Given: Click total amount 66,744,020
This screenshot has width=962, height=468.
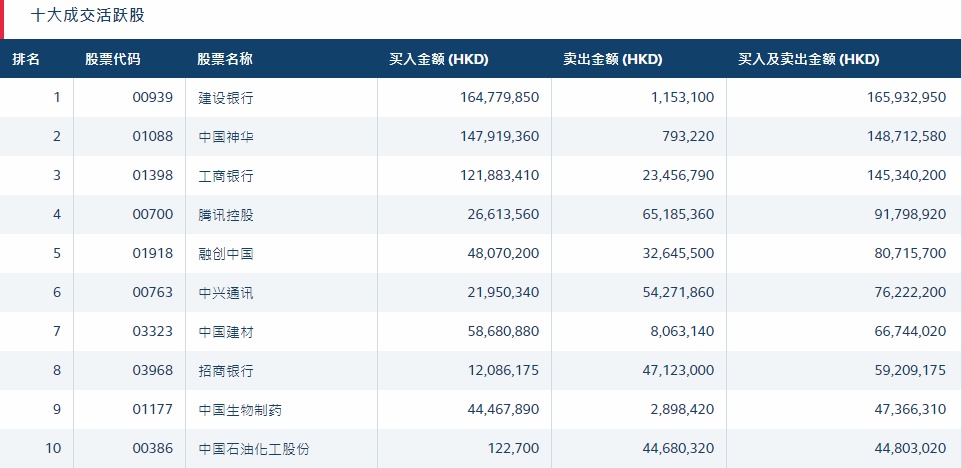Looking at the screenshot, I should coord(910,331).
